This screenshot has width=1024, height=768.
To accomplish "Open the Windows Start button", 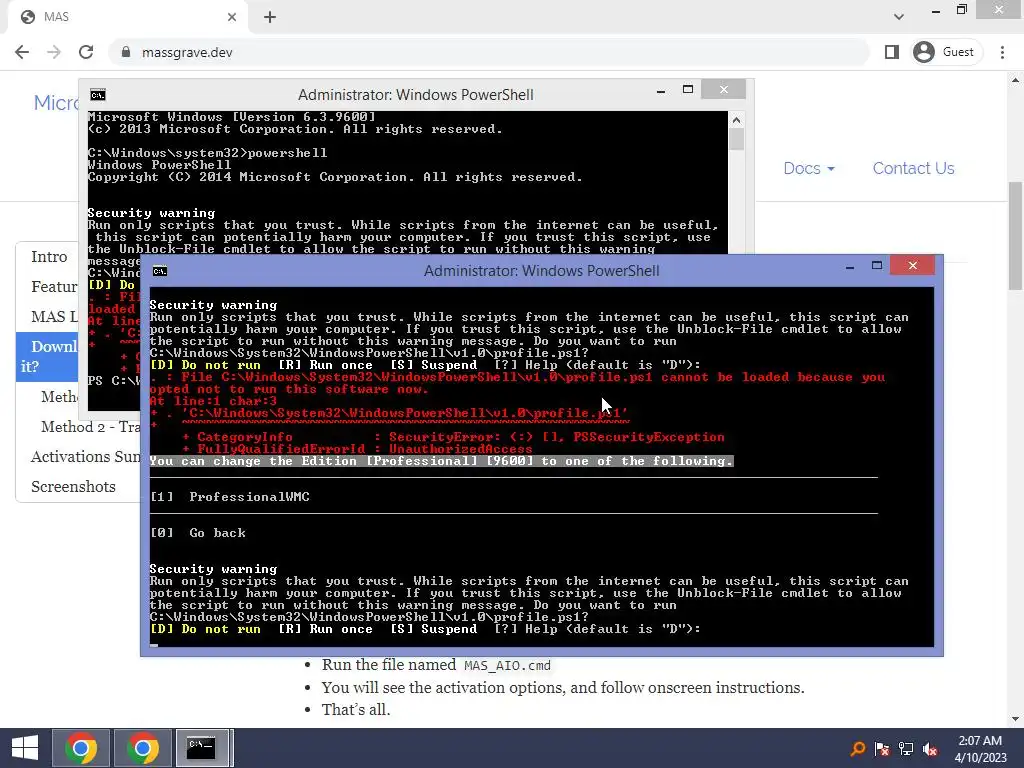I will tap(25, 748).
